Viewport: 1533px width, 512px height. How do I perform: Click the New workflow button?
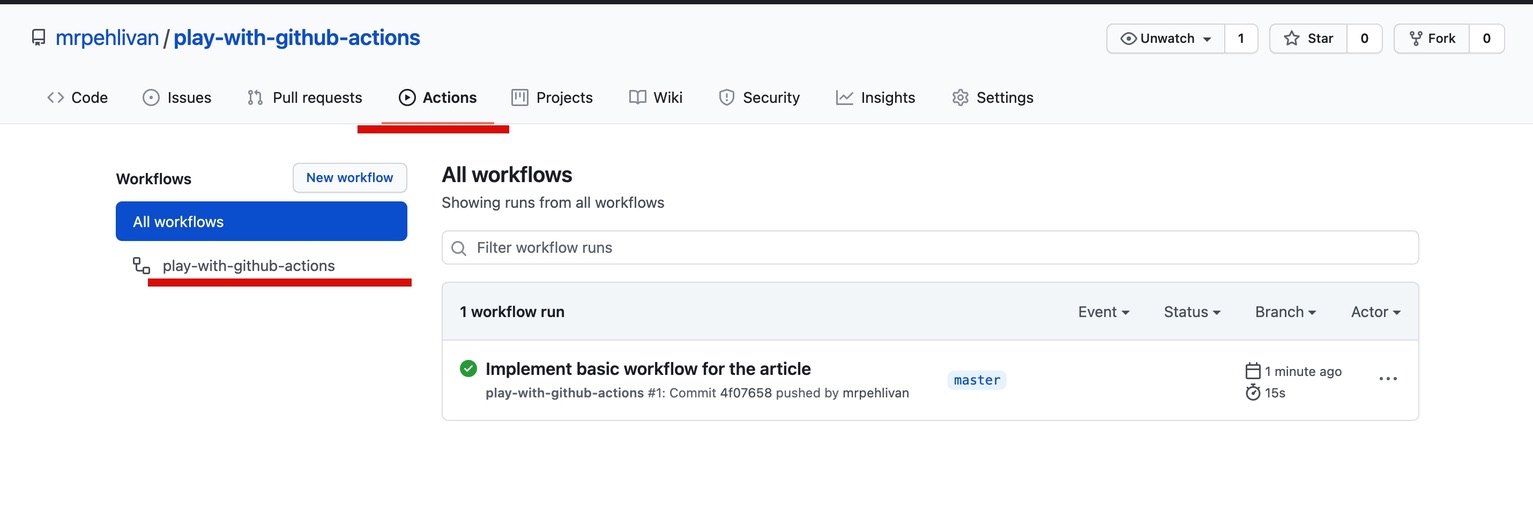[x=350, y=178]
